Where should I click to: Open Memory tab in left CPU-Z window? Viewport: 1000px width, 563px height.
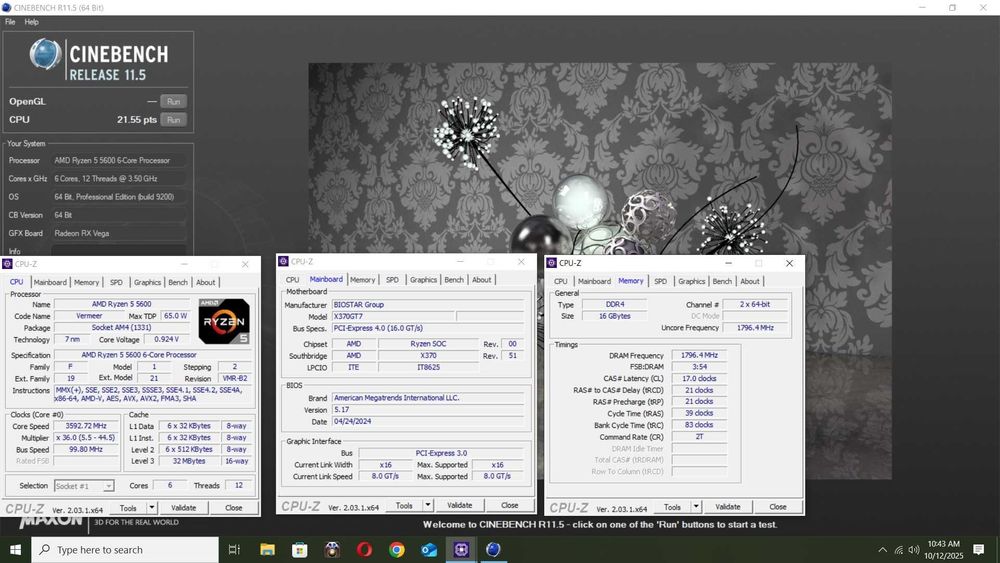86,282
